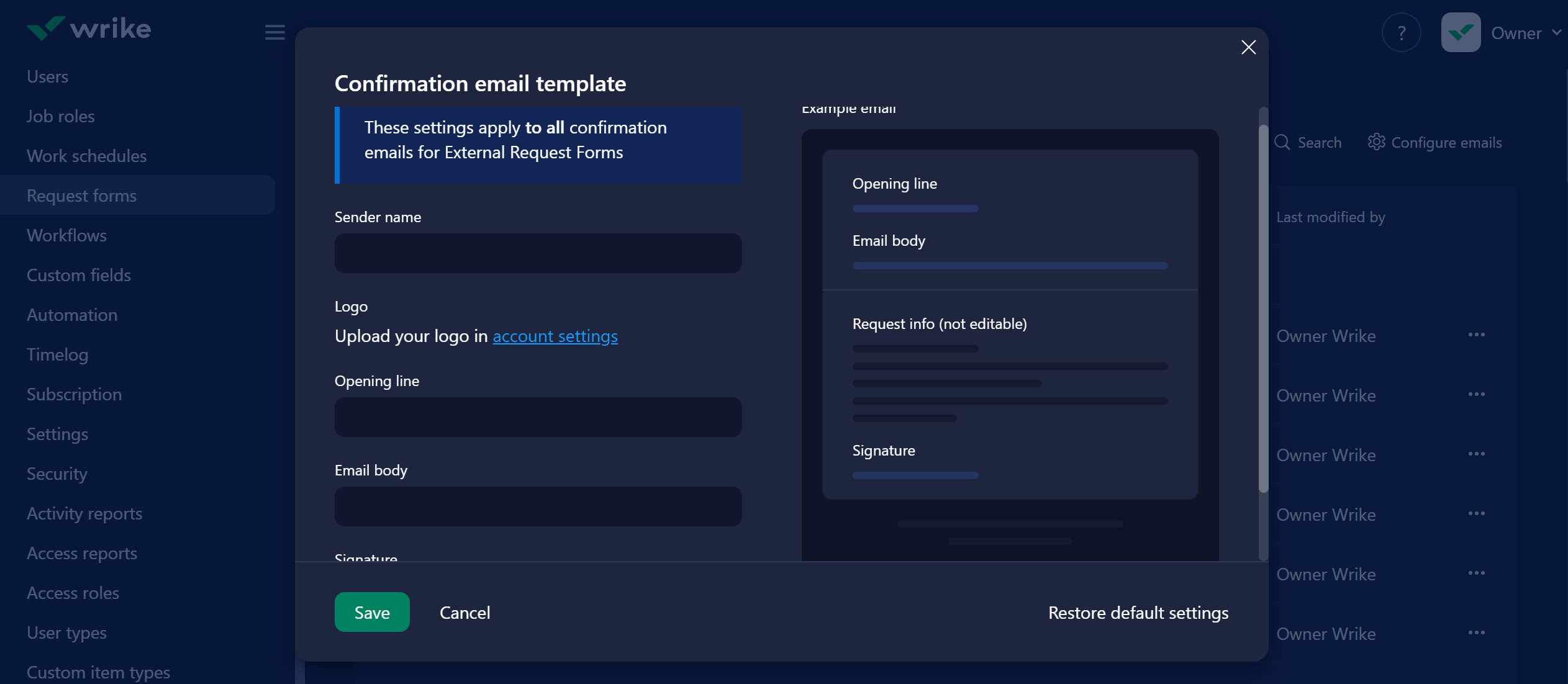Expand the Owner account dropdown arrow
The image size is (1568, 684).
[x=1556, y=32]
